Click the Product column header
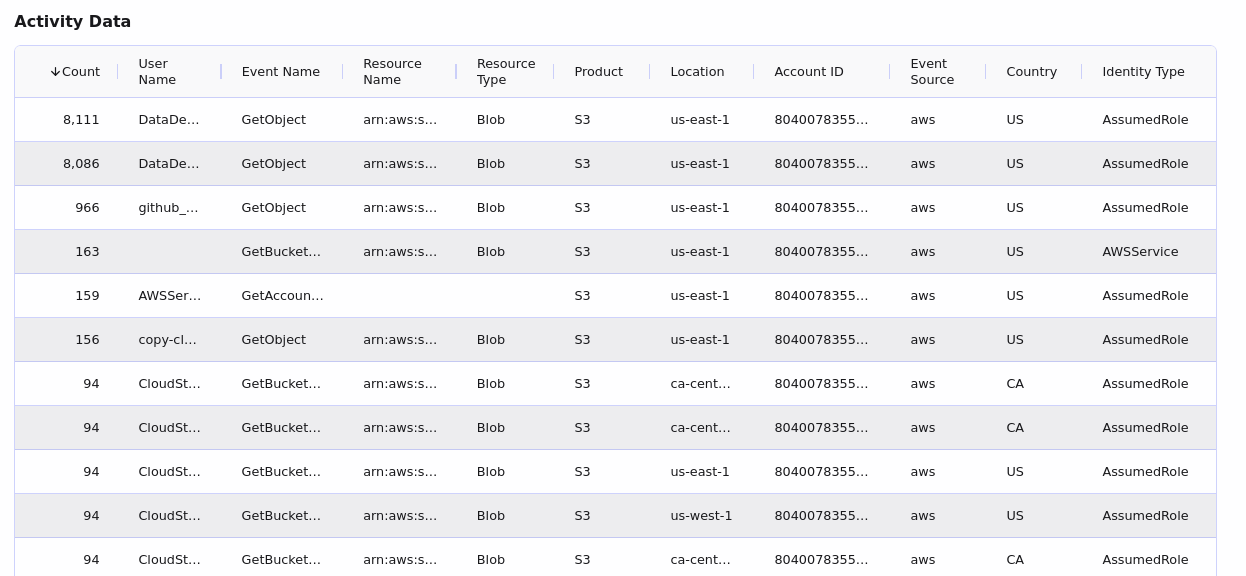 tap(598, 72)
